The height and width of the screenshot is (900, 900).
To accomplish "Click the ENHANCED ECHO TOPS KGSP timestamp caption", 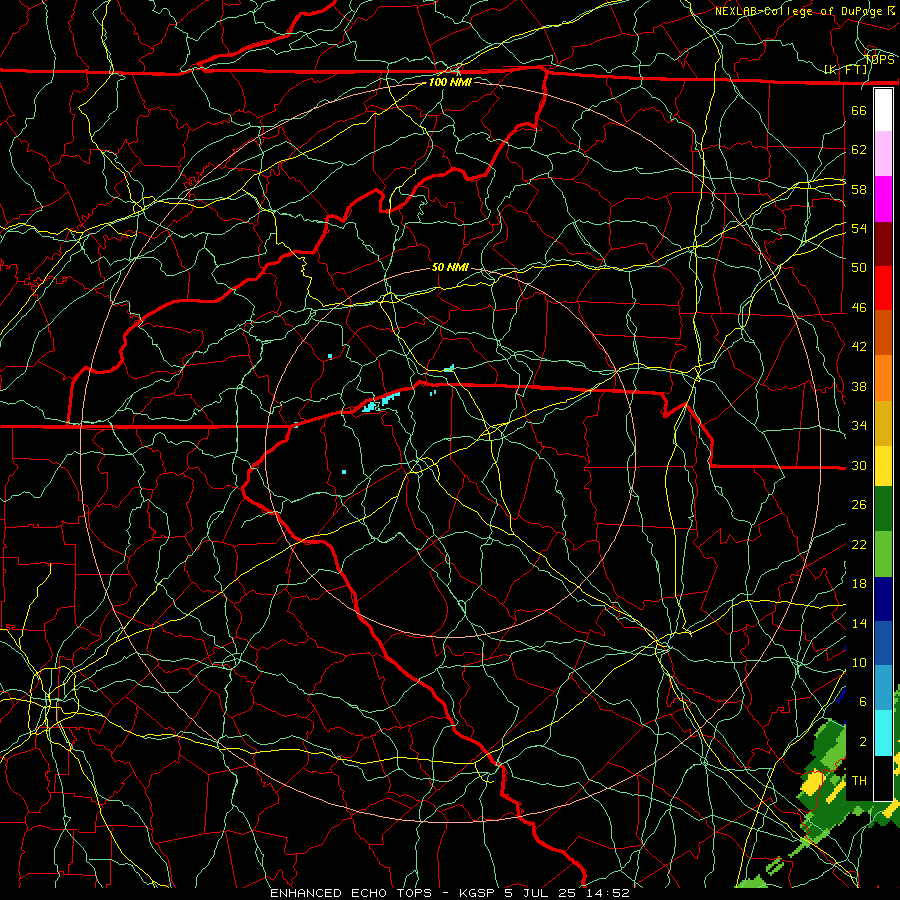I will coord(450,893).
